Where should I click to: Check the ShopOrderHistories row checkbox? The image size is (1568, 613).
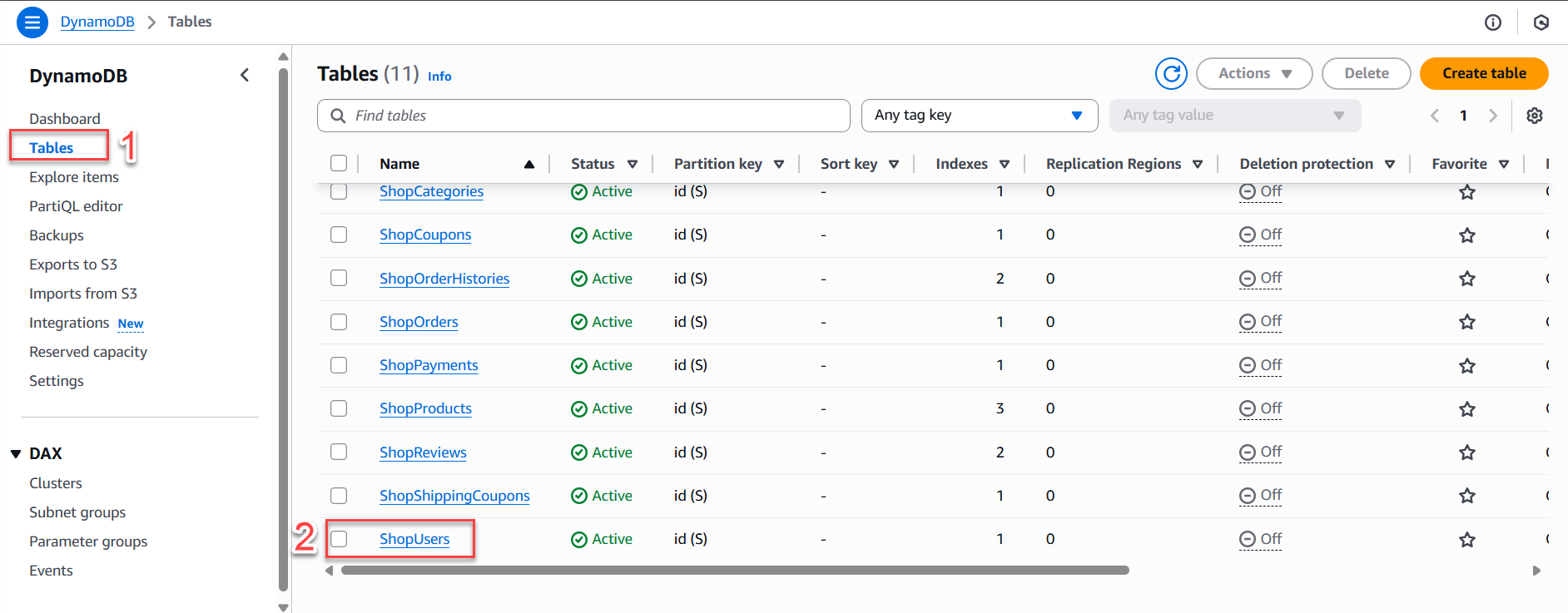point(339,278)
